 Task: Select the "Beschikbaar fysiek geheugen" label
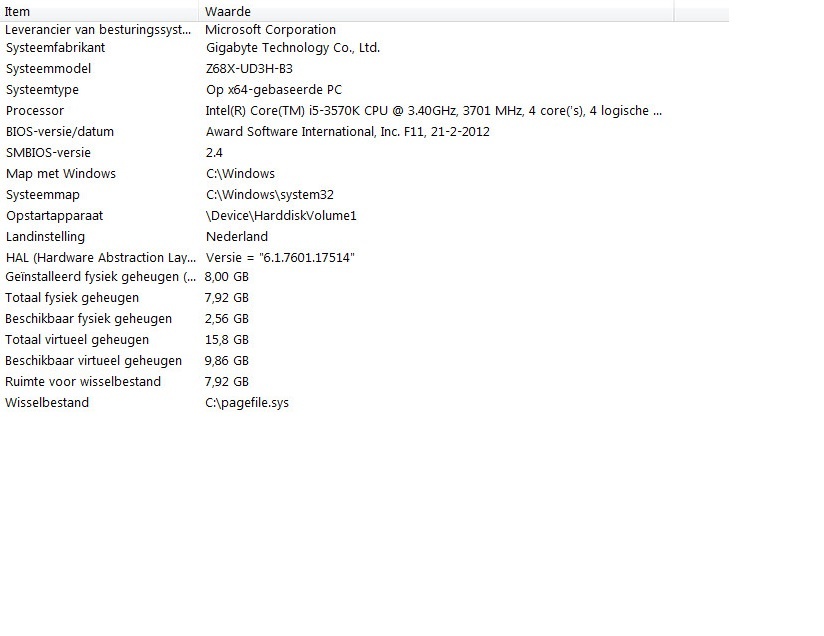88,319
